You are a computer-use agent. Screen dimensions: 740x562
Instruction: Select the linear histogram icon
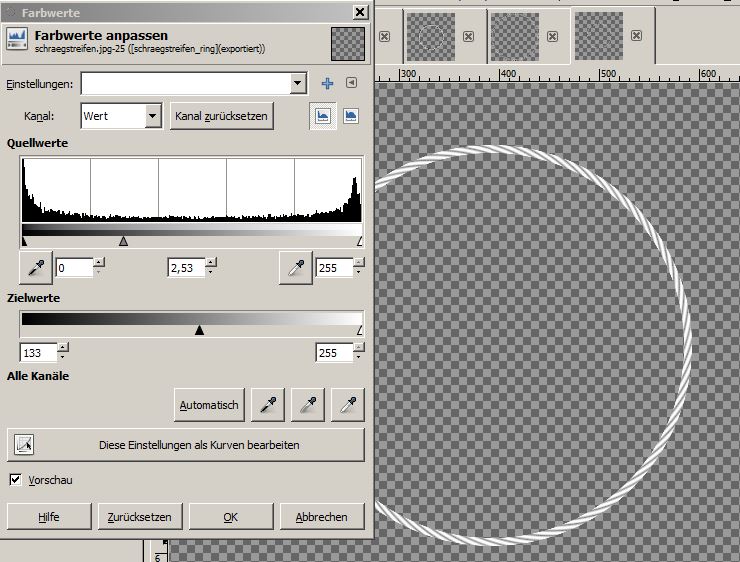(323, 116)
